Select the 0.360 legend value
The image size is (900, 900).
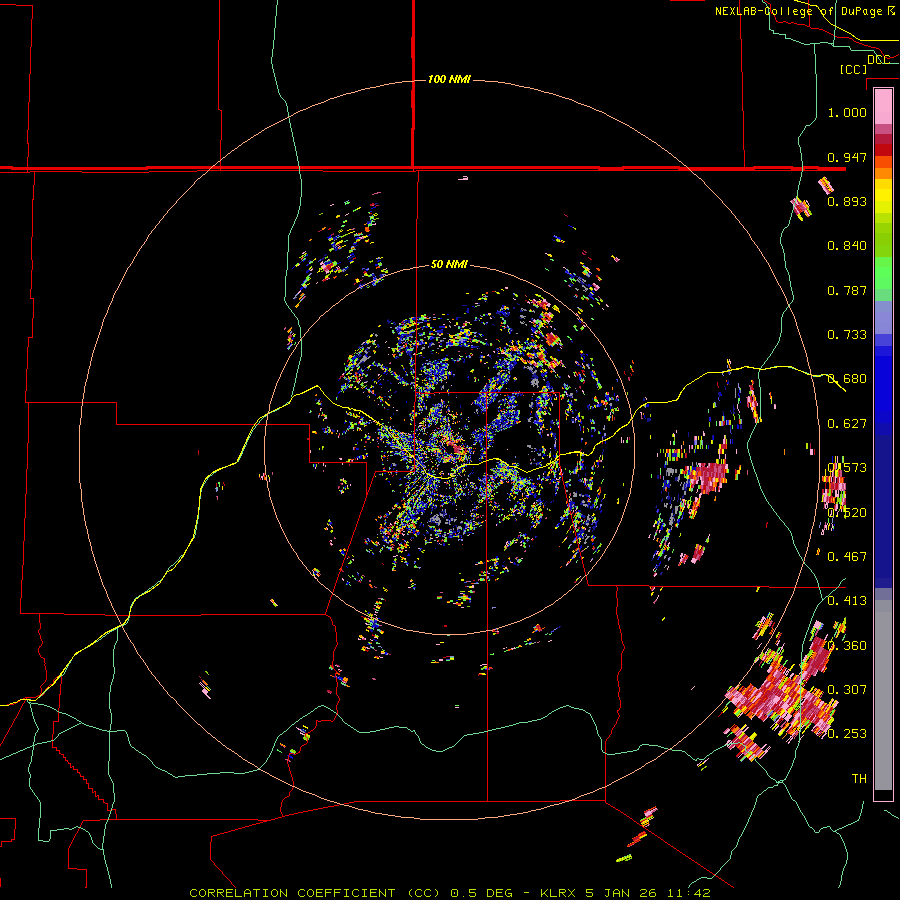(847, 646)
